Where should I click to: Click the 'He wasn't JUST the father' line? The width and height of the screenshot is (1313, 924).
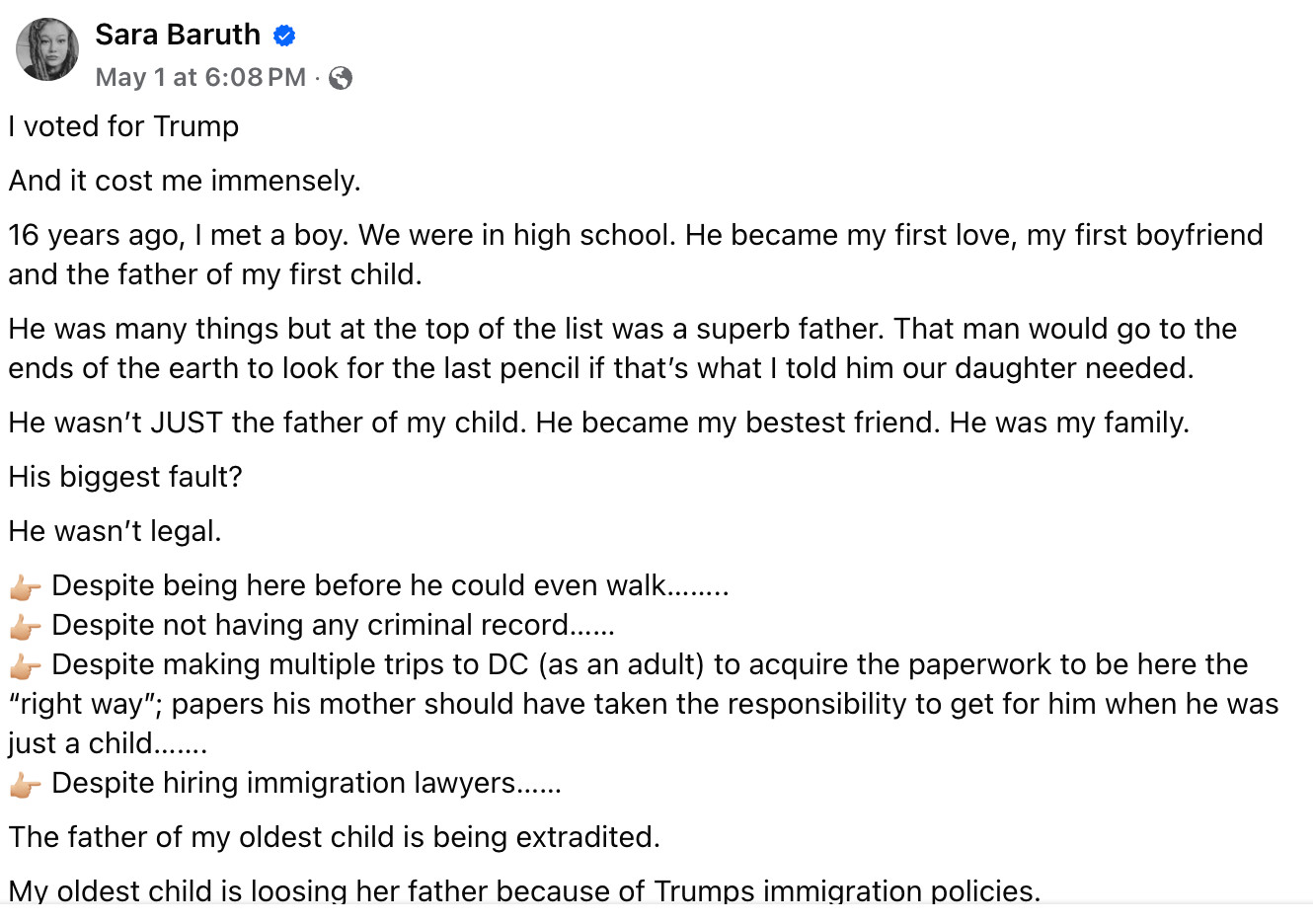point(599,423)
